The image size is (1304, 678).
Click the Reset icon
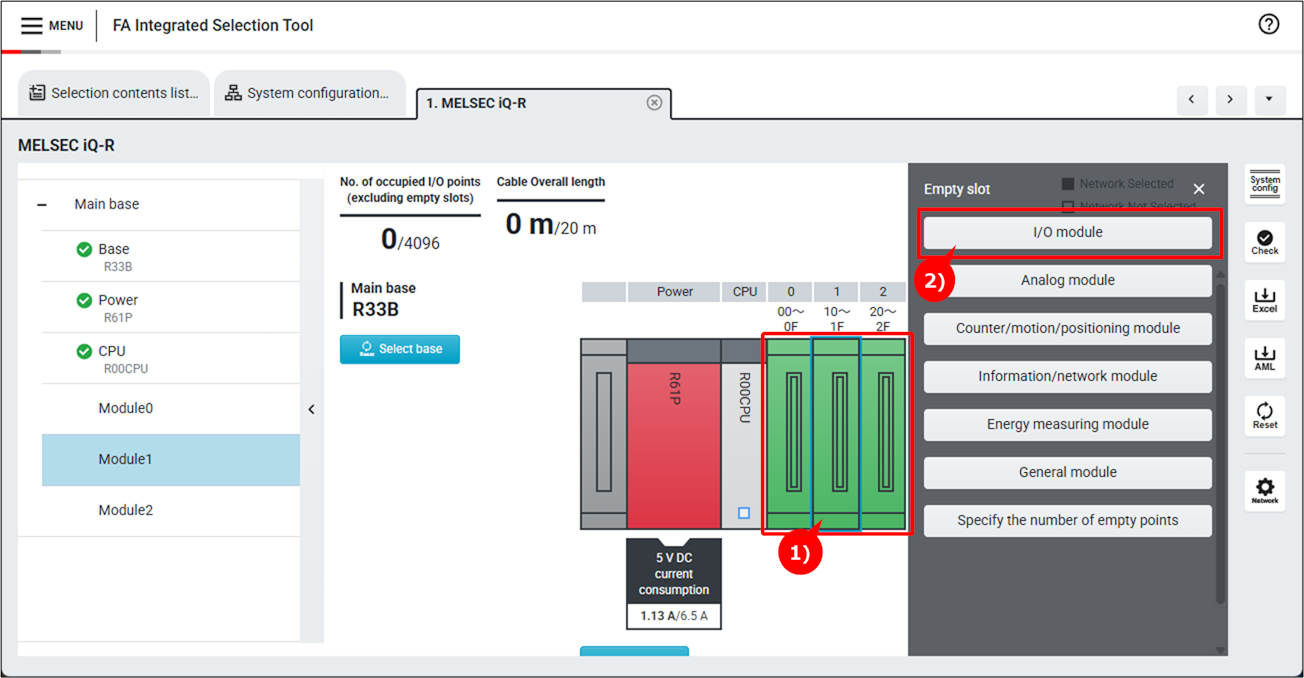pos(1265,415)
